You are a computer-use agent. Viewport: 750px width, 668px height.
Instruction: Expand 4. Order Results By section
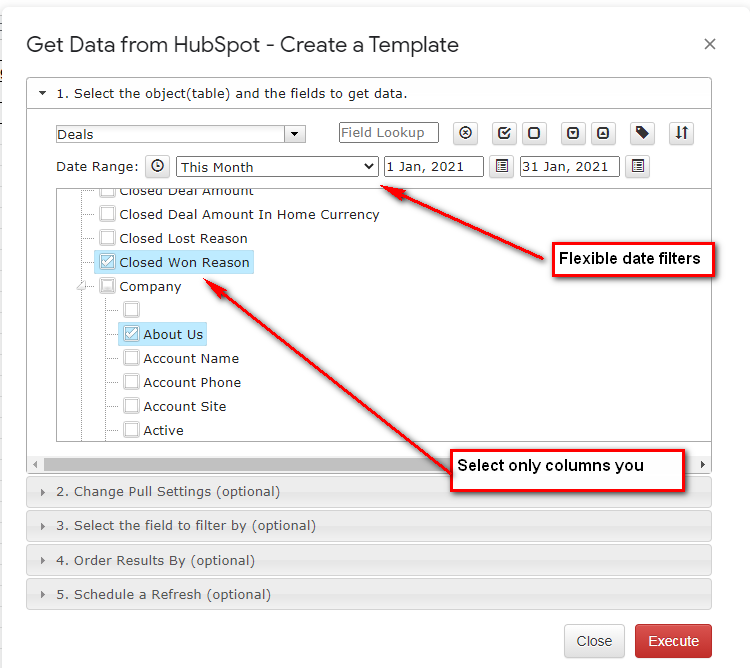click(x=369, y=560)
